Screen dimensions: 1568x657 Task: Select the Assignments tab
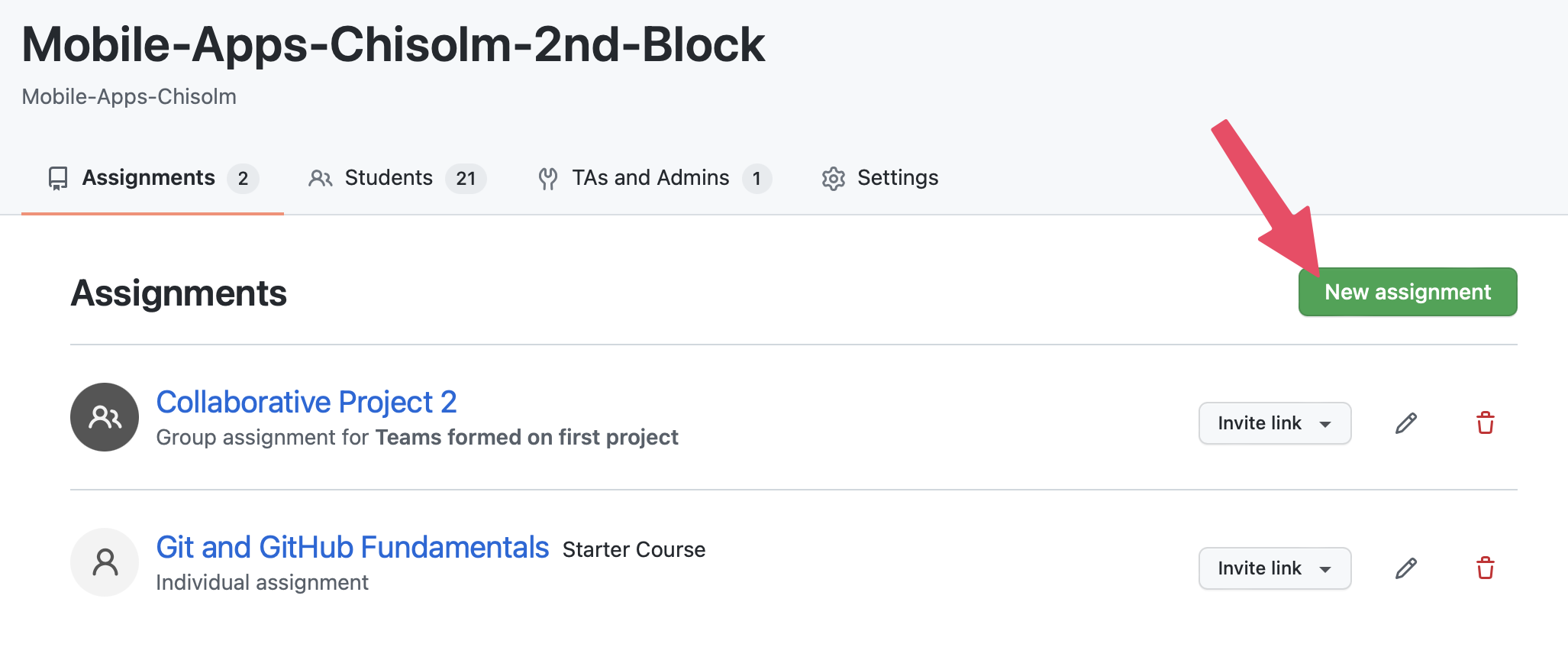(149, 178)
